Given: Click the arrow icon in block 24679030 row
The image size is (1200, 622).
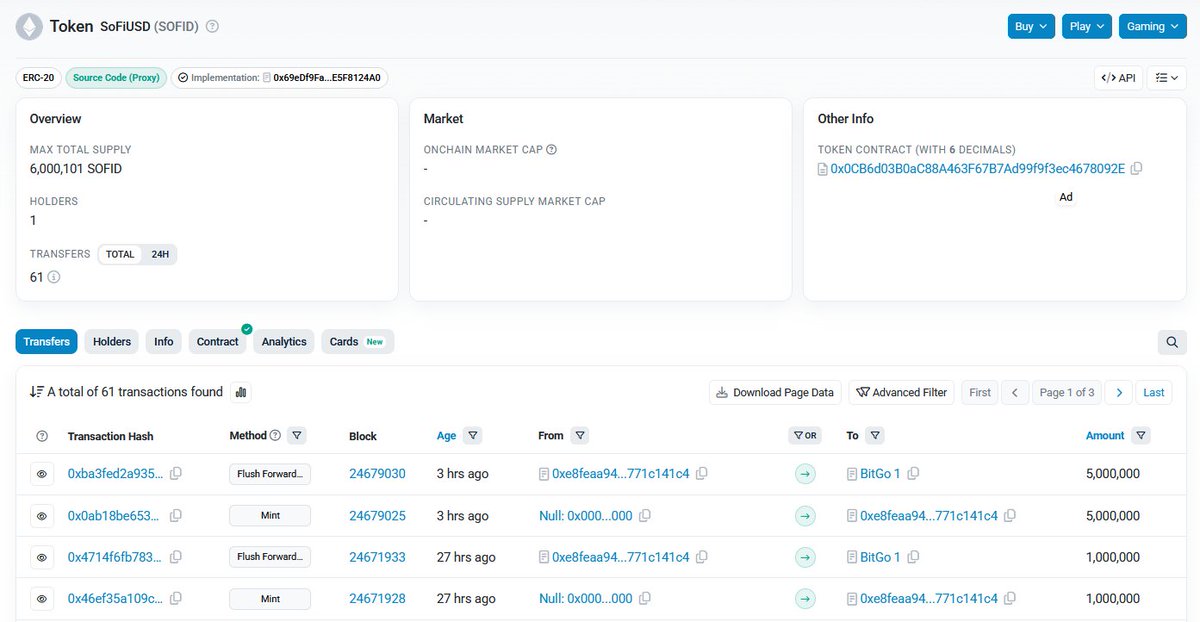Looking at the screenshot, I should (x=805, y=474).
